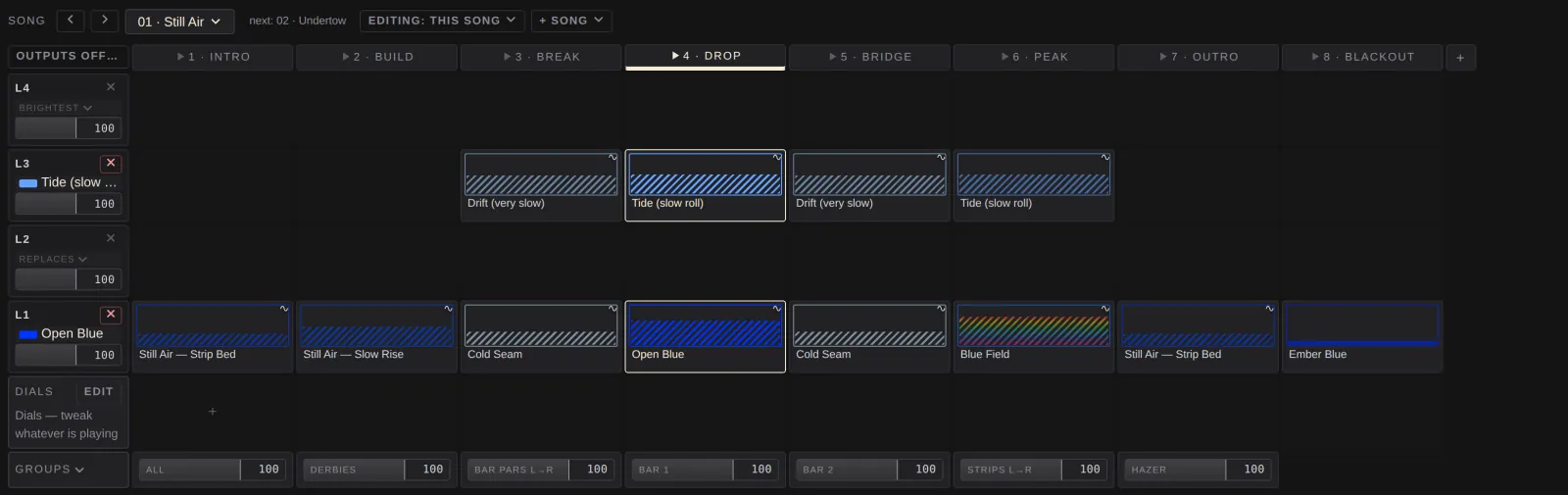Trigger play icon on 7 · OUTRO scene
1568x495 pixels.
click(1163, 57)
